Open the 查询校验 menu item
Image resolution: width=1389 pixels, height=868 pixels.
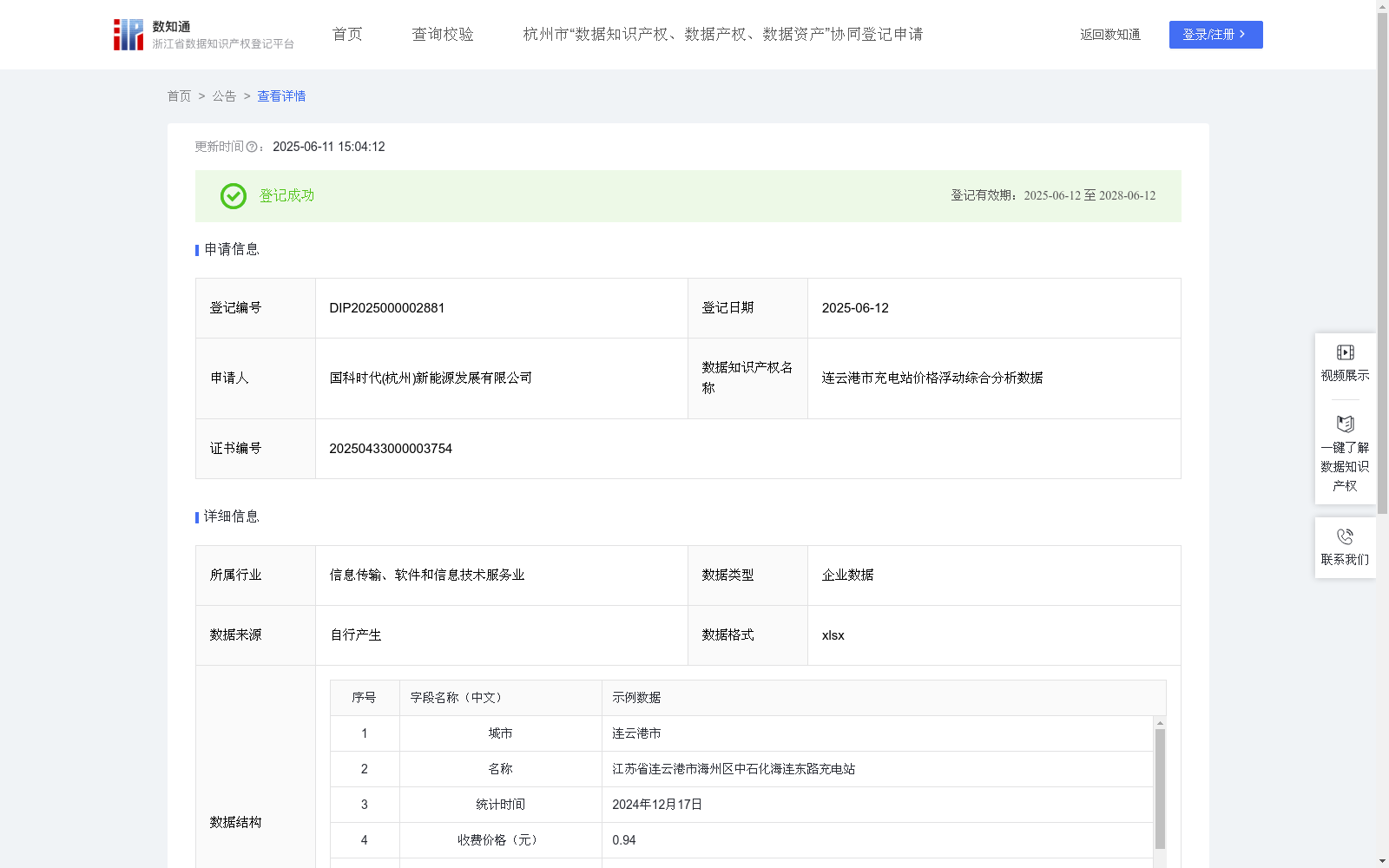coord(443,35)
